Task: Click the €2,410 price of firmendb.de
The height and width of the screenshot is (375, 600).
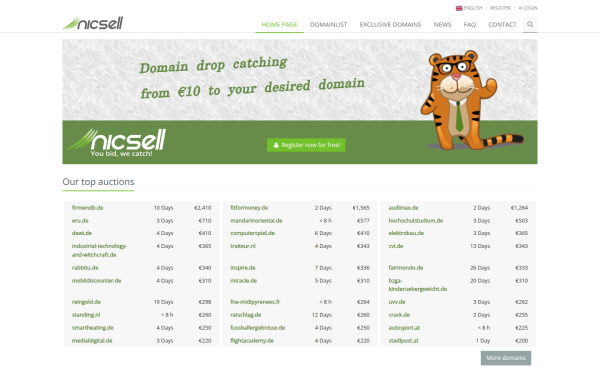Action: click(202, 208)
